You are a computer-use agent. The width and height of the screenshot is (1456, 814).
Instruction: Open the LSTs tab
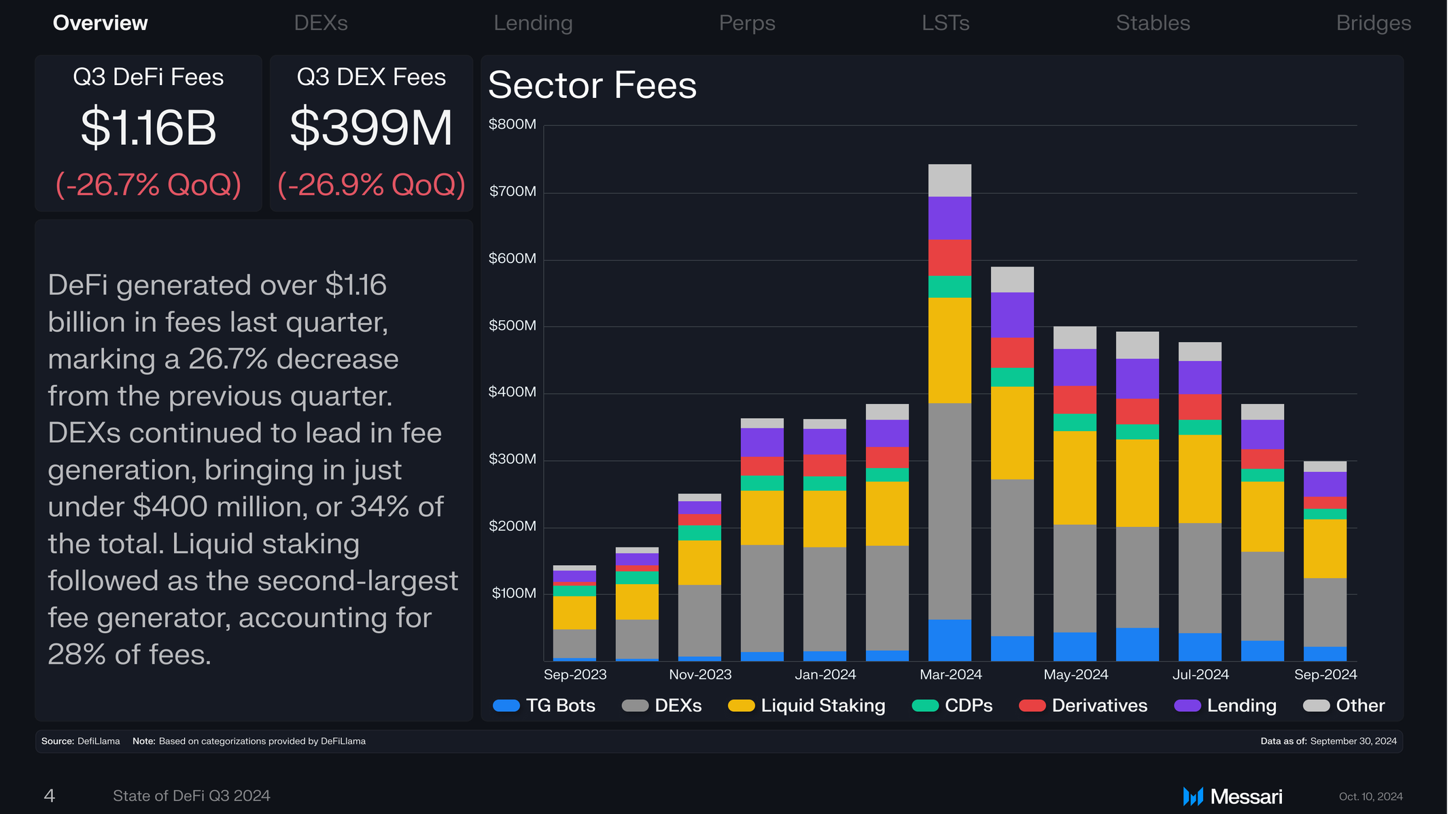click(946, 23)
